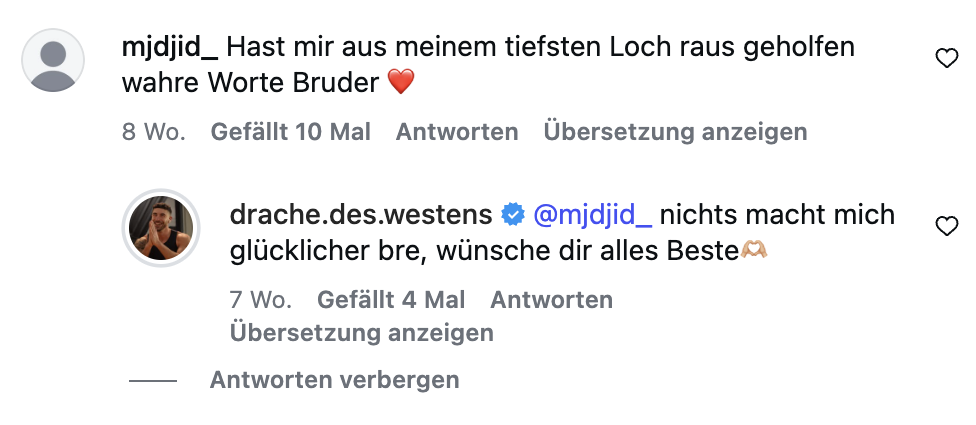Open the mjdjid_ username profile link
Viewport: 976px width, 425px height.
point(169,46)
